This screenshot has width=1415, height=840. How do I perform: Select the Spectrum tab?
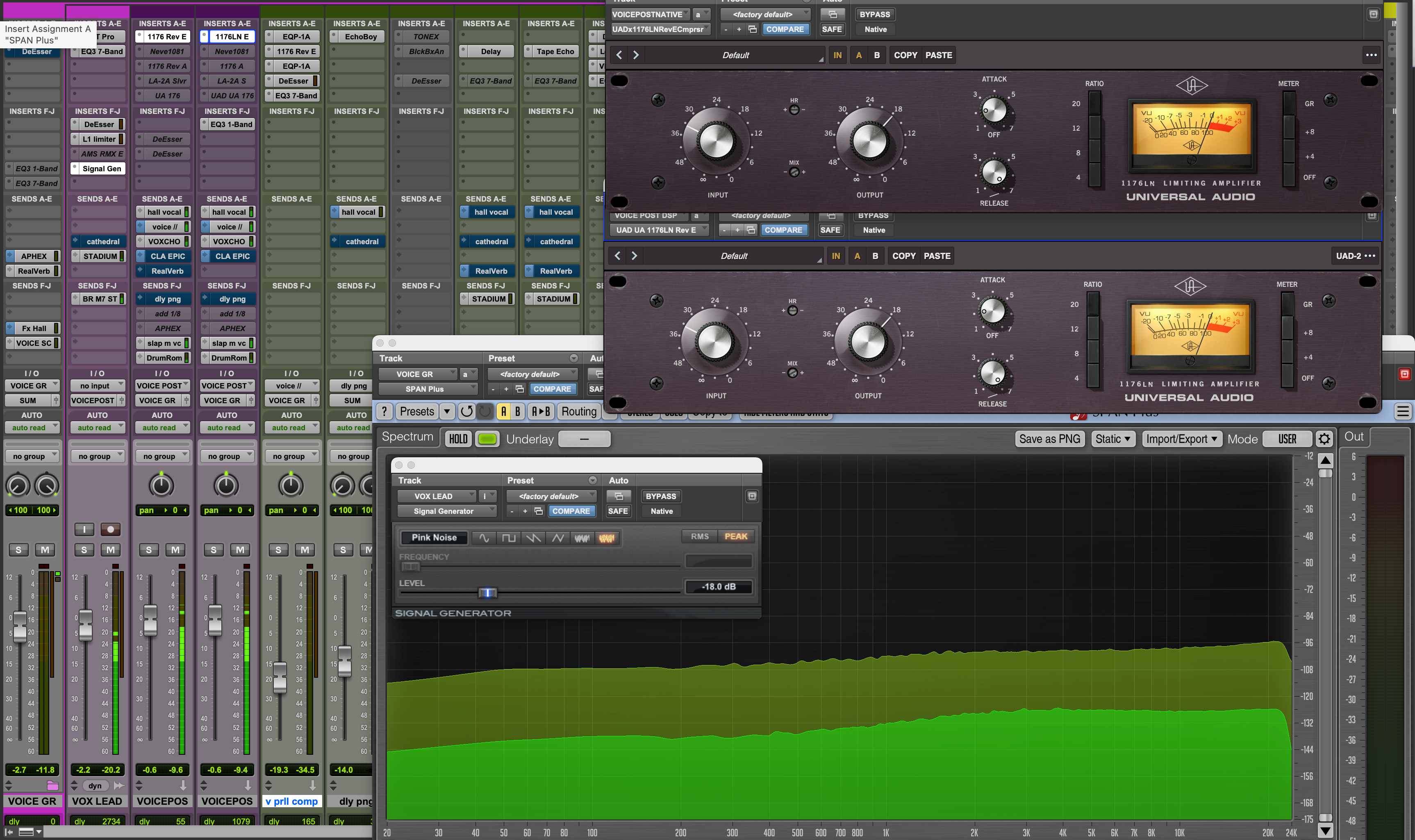coord(408,437)
